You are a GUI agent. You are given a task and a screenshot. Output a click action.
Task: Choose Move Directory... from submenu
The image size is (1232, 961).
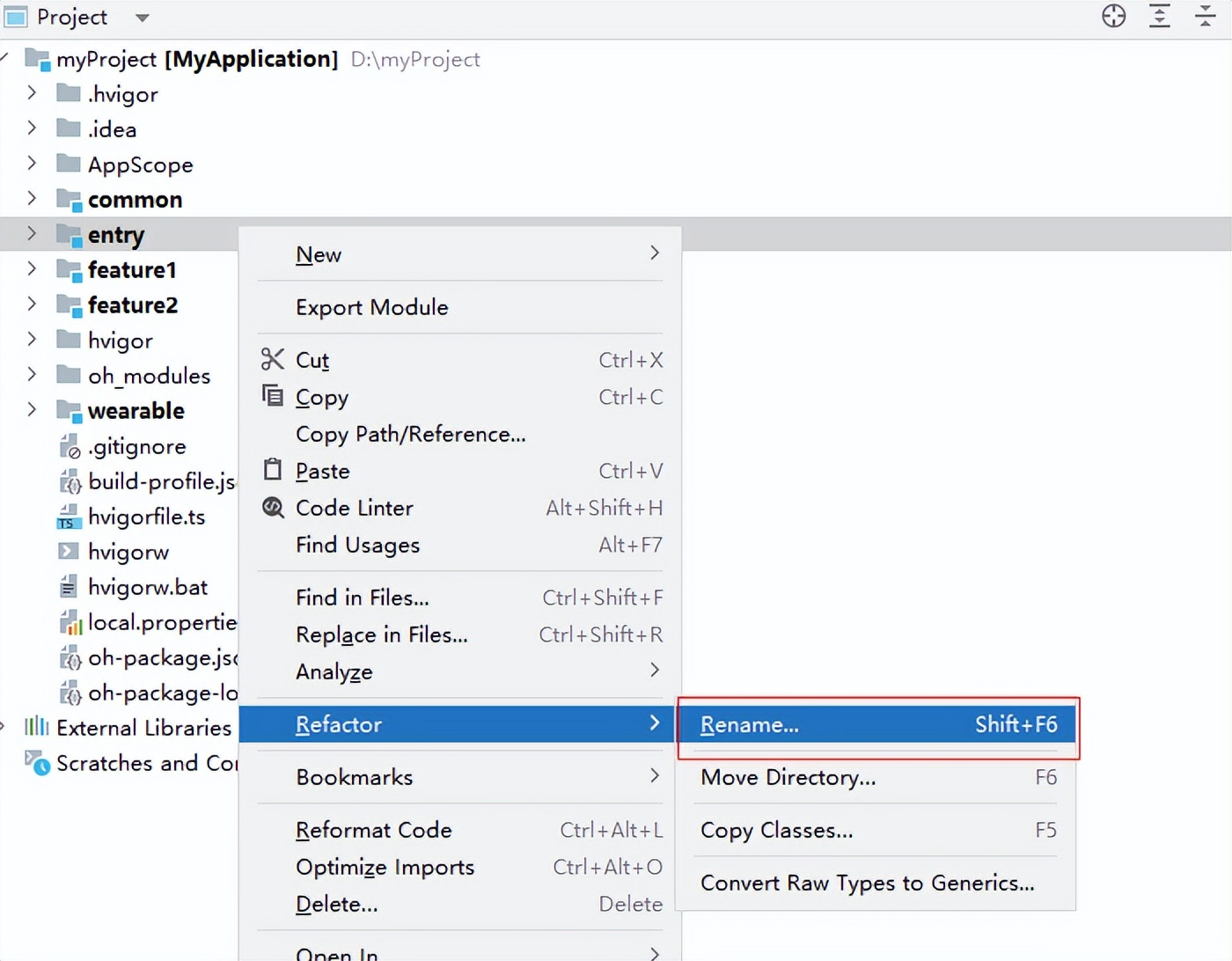(788, 778)
